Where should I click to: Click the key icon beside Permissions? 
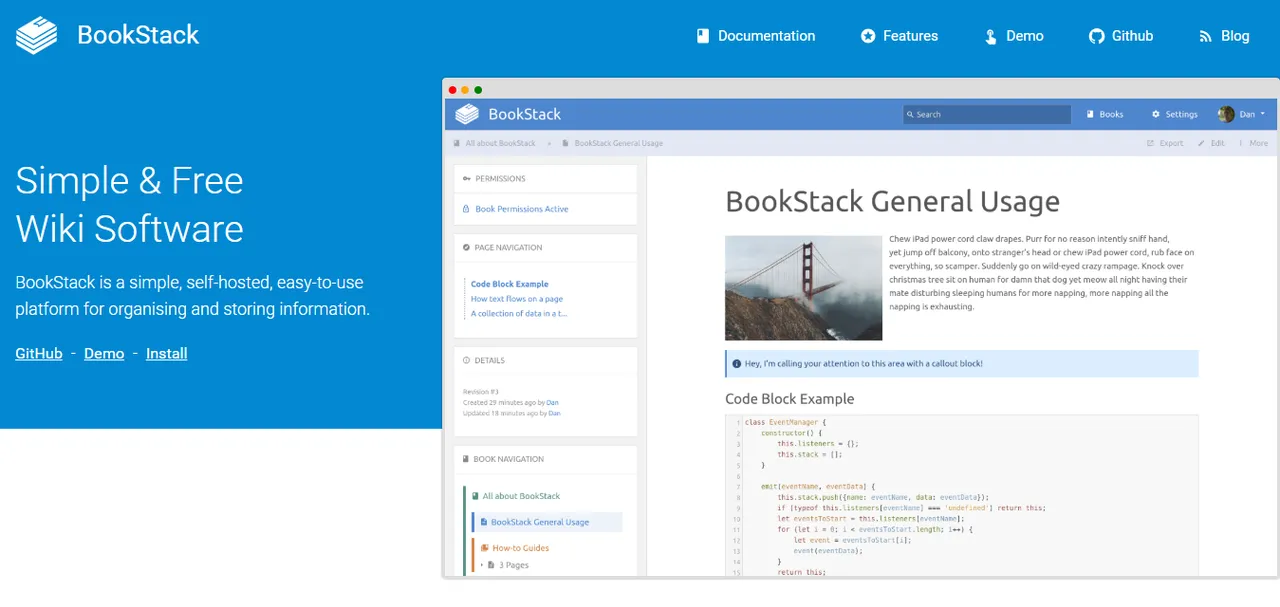pos(467,179)
